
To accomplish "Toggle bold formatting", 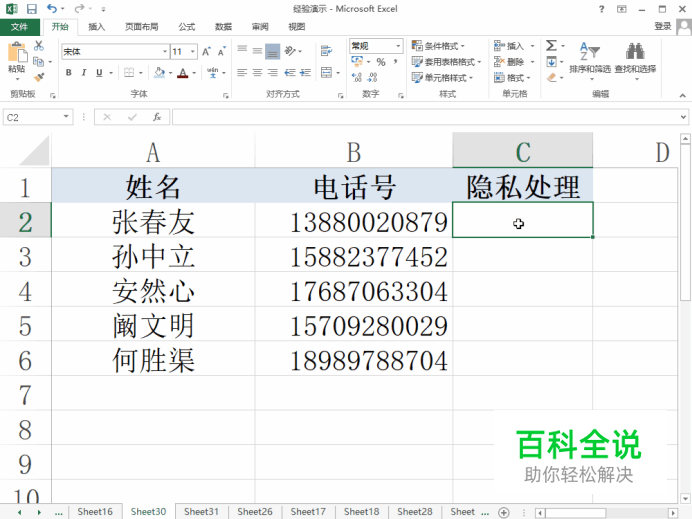I will [x=68, y=72].
